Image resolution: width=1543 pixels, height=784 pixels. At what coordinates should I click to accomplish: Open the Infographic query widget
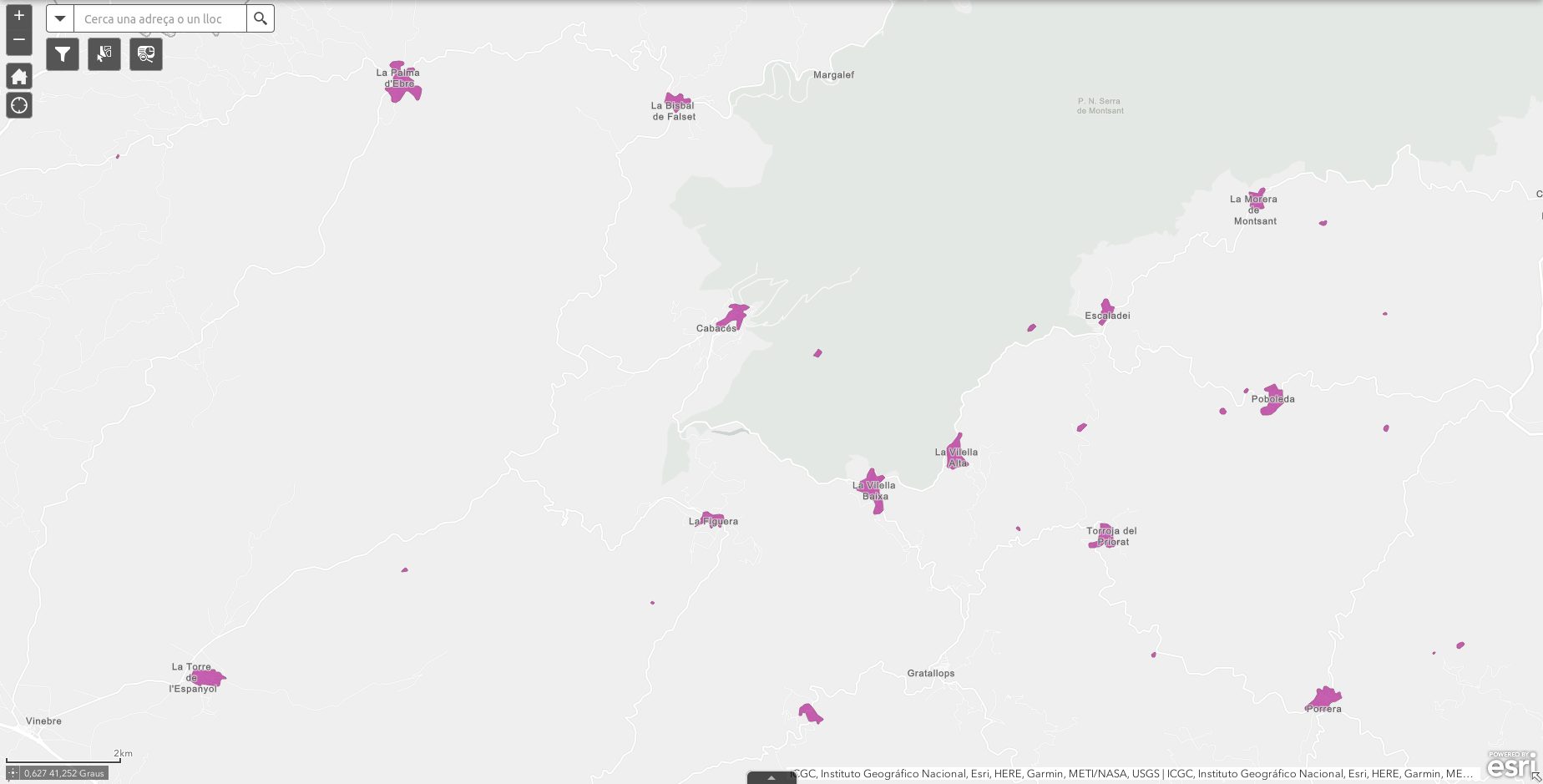(x=146, y=54)
